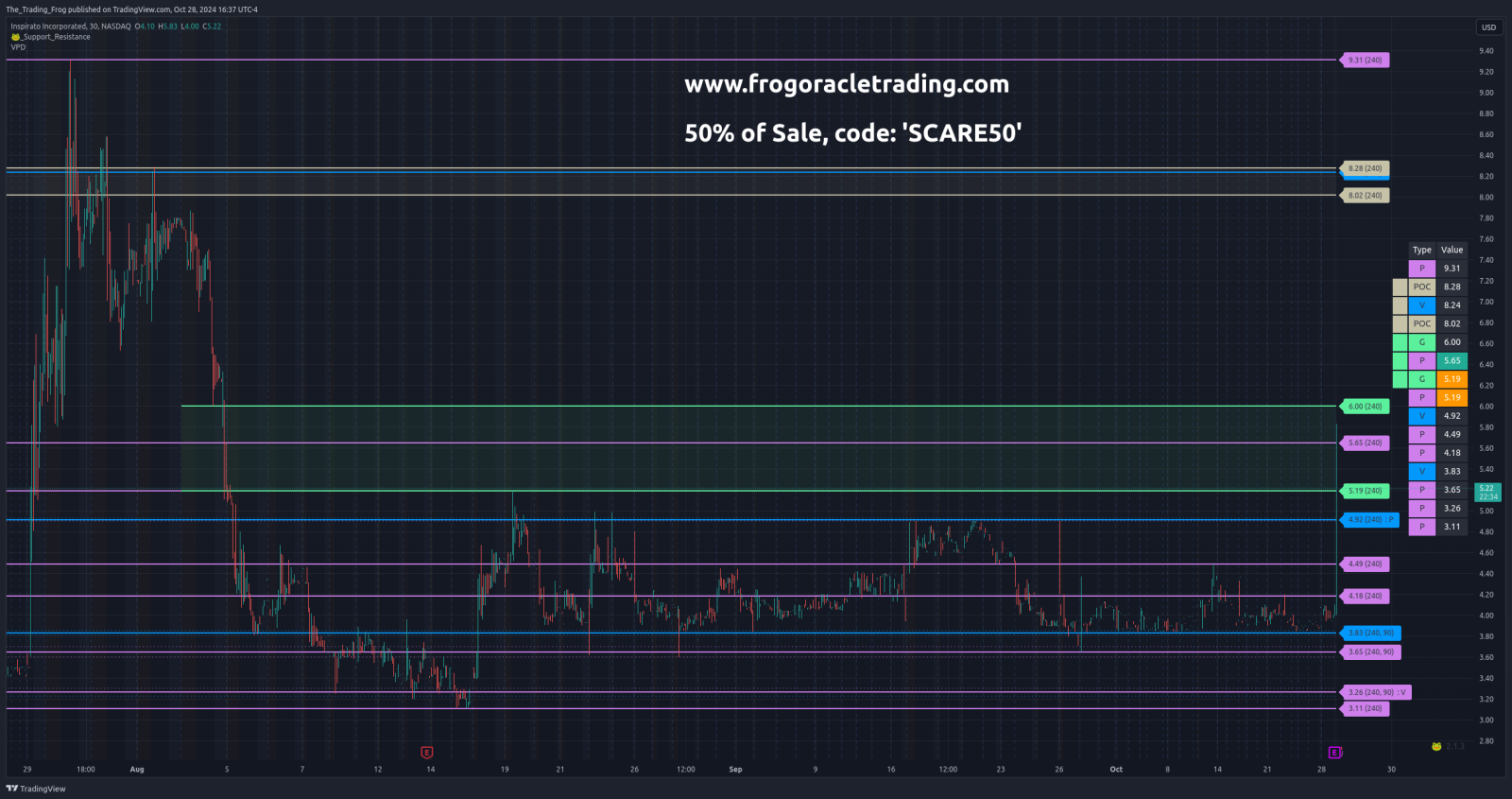
Task: Click the 4.92 value cell in table
Action: [x=1452, y=416]
